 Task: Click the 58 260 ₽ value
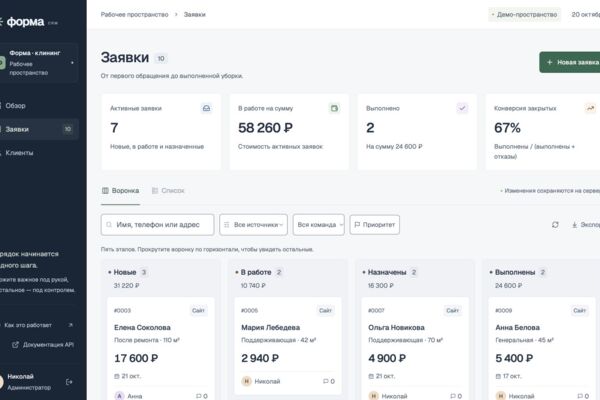[265, 128]
